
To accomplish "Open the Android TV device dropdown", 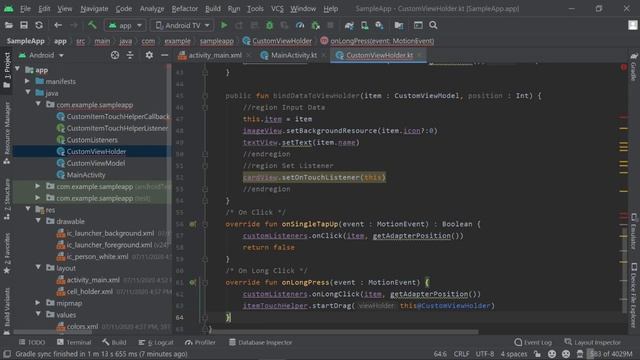I will tap(182, 25).
